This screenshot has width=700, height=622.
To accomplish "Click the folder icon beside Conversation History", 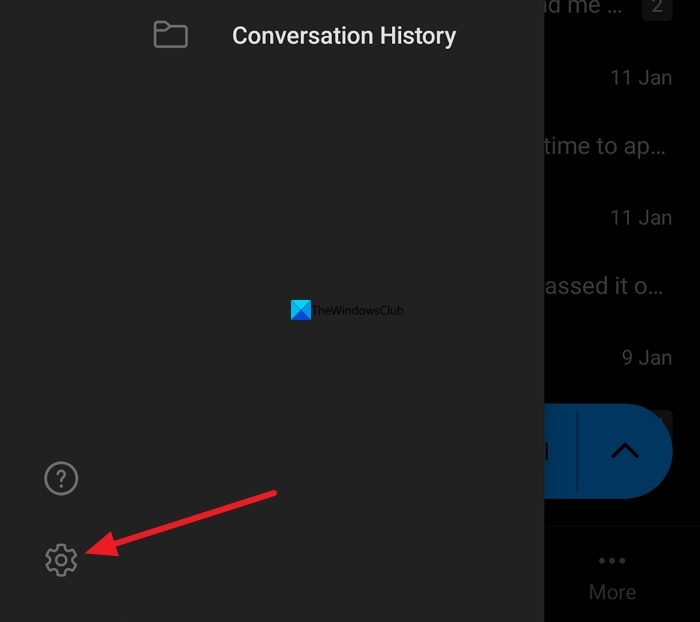I will point(171,35).
